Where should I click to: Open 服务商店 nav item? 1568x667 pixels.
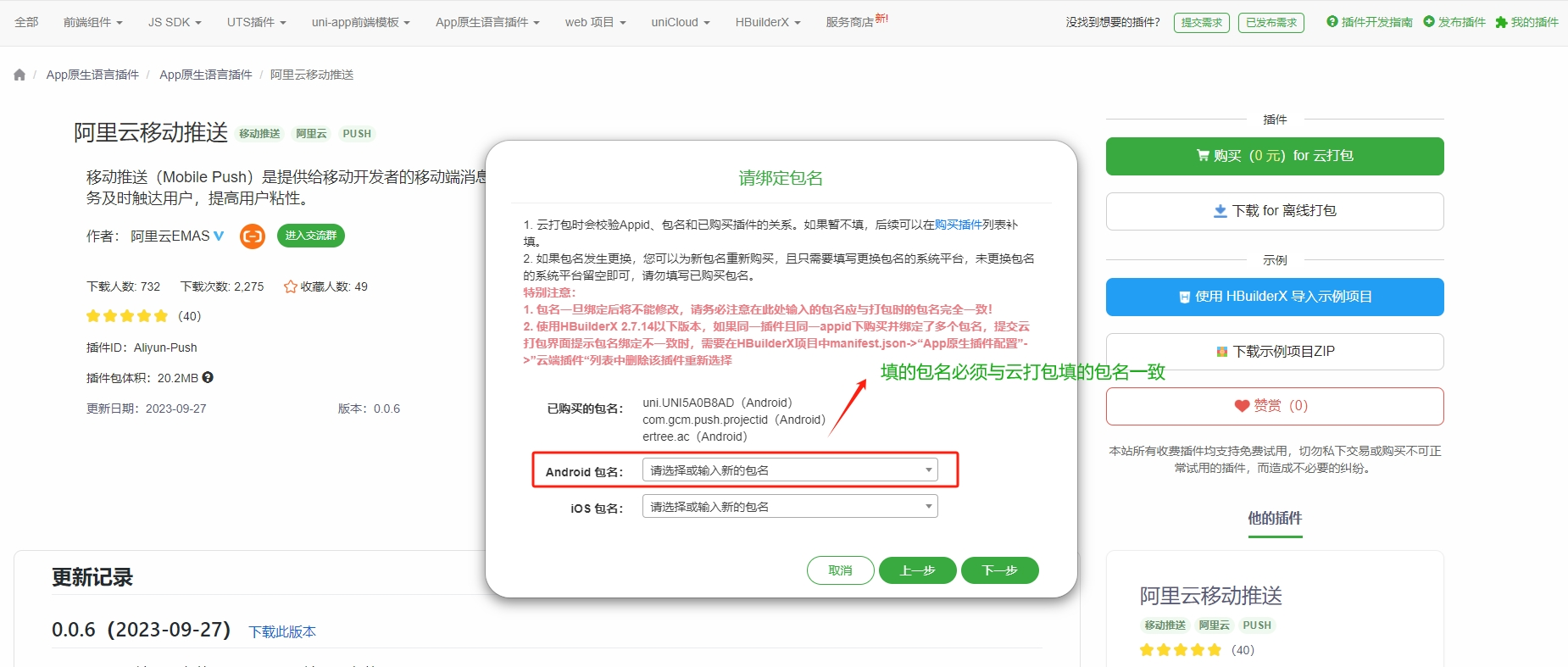(850, 22)
